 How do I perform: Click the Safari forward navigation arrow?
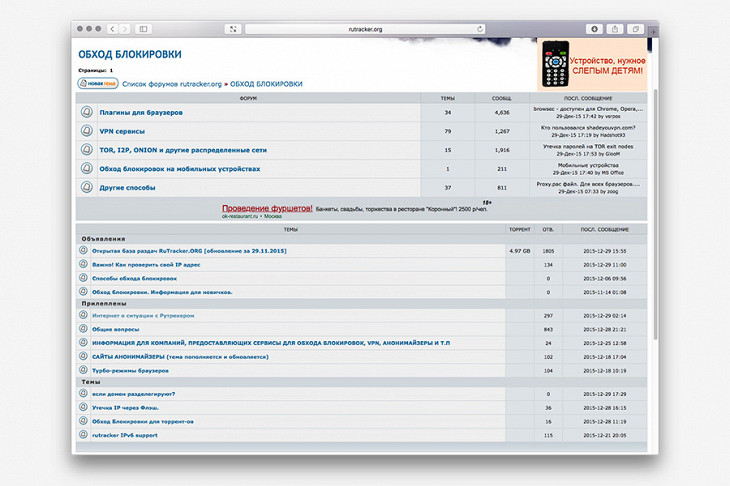pyautogui.click(x=124, y=29)
